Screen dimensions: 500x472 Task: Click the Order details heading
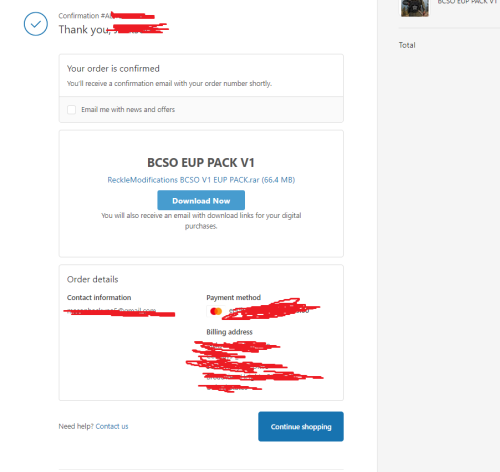click(93, 279)
